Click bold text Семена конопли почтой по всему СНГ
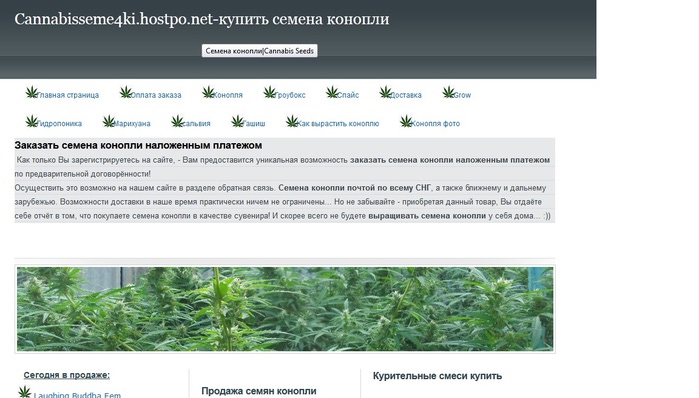The width and height of the screenshot is (699, 398). click(354, 188)
